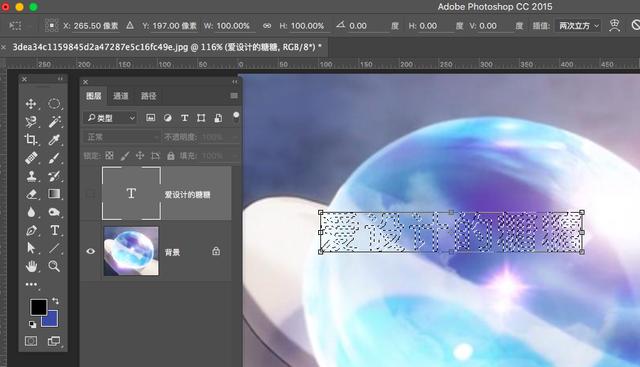Show the 爱设计的糖糖 text layer visibility
Image resolution: width=640 pixels, height=367 pixels.
91,194
